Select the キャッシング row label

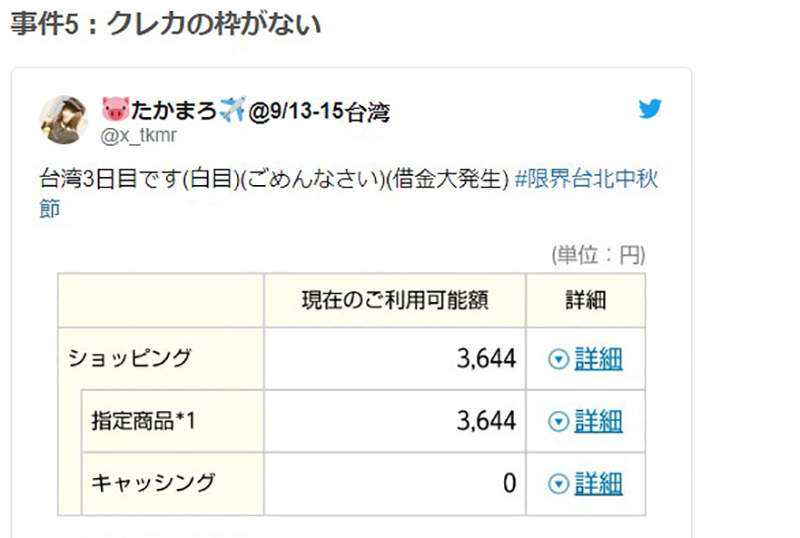pos(153,483)
